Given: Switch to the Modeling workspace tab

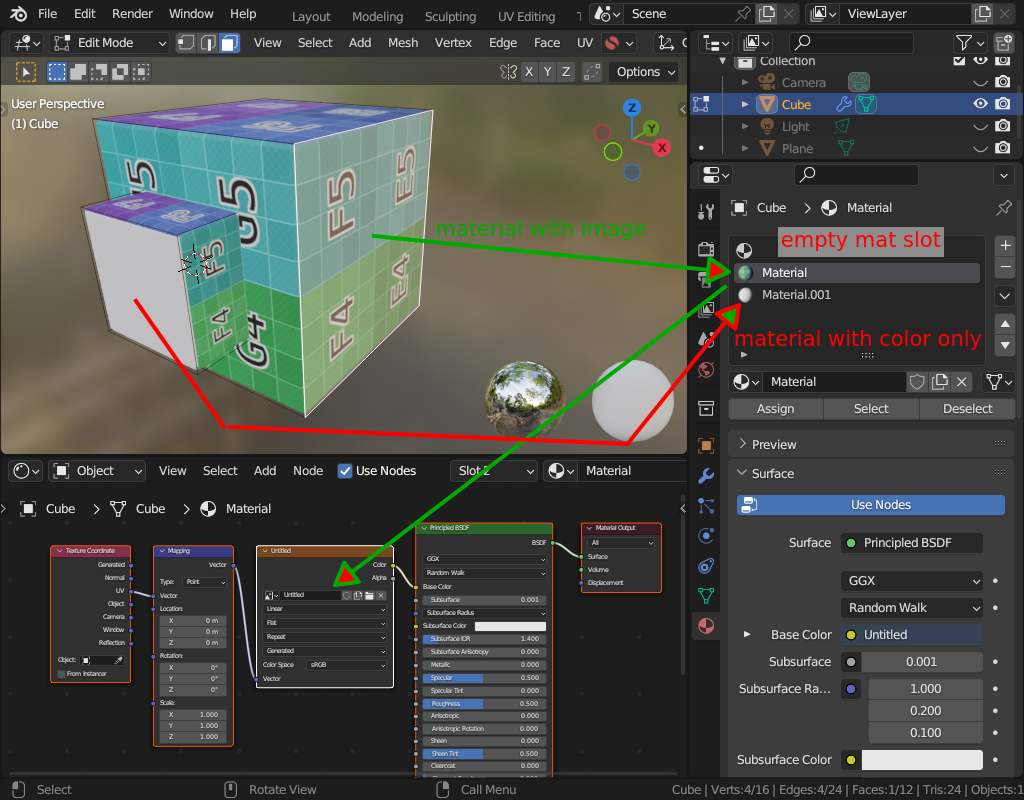Looking at the screenshot, I should [377, 16].
